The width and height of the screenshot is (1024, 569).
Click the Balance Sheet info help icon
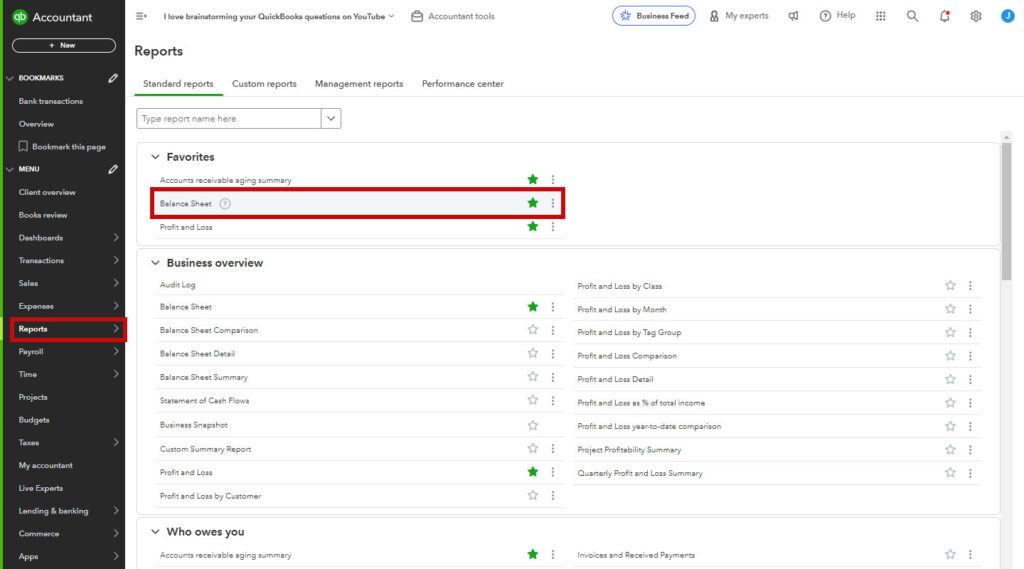(225, 204)
